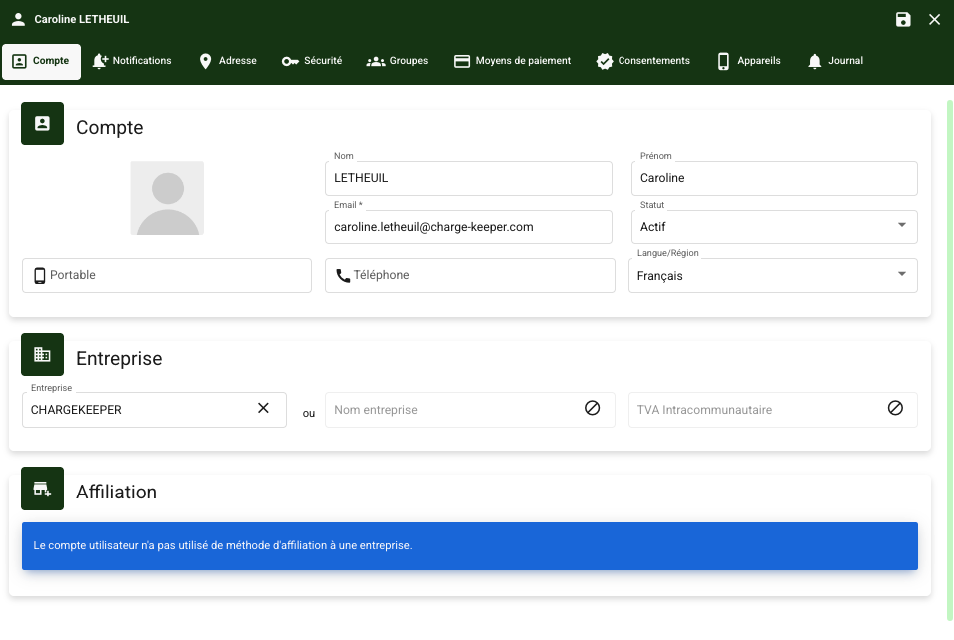Switch to the Notifications tab

pos(132,61)
